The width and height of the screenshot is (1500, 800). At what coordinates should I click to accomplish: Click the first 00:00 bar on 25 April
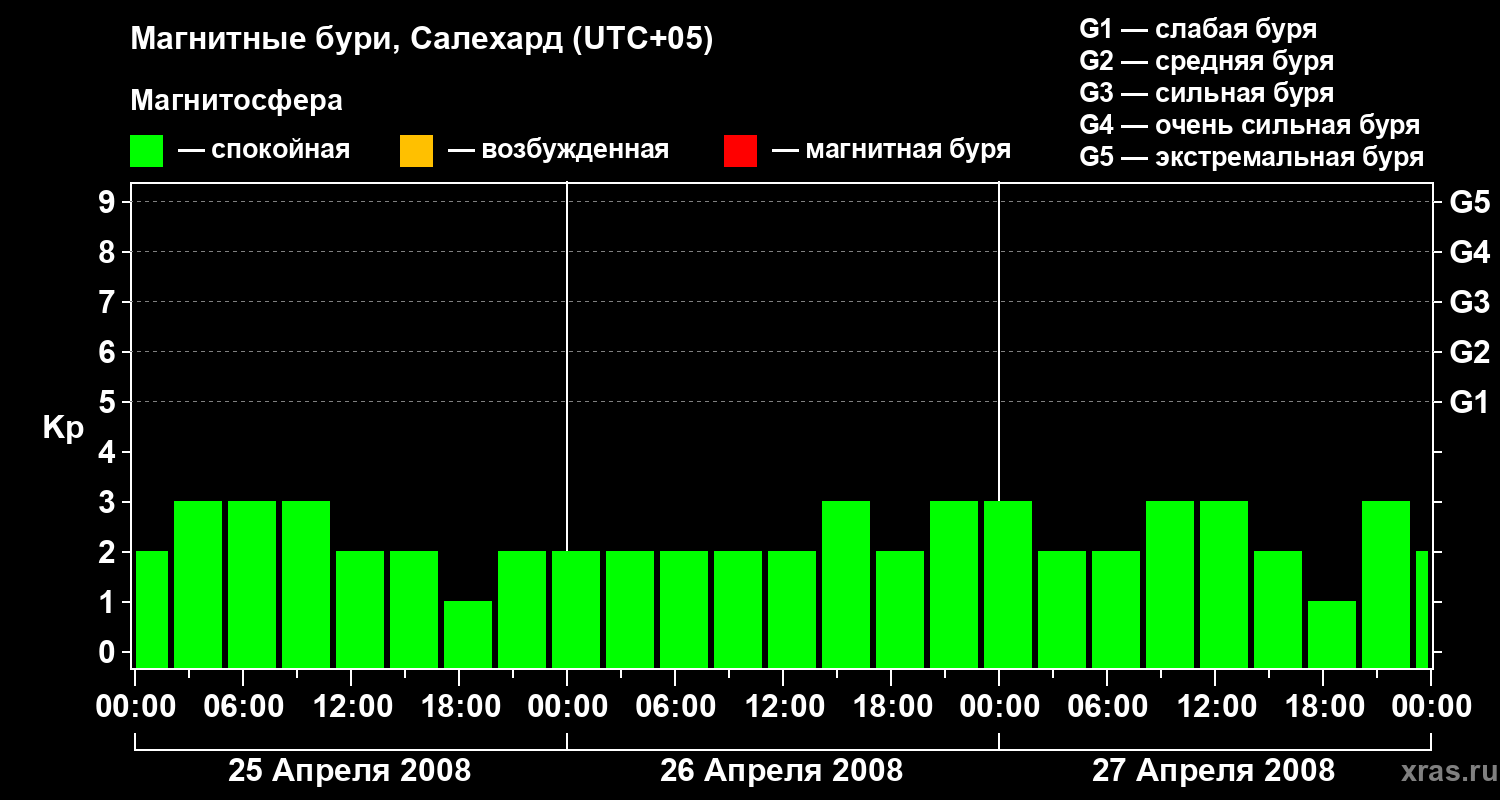coord(152,609)
